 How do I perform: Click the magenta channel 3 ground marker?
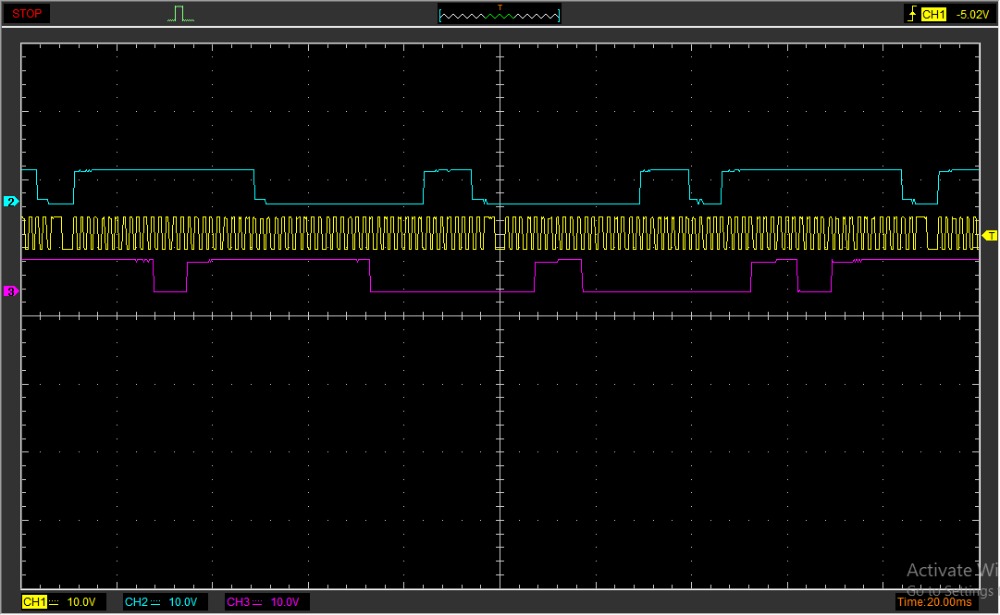pyautogui.click(x=11, y=291)
